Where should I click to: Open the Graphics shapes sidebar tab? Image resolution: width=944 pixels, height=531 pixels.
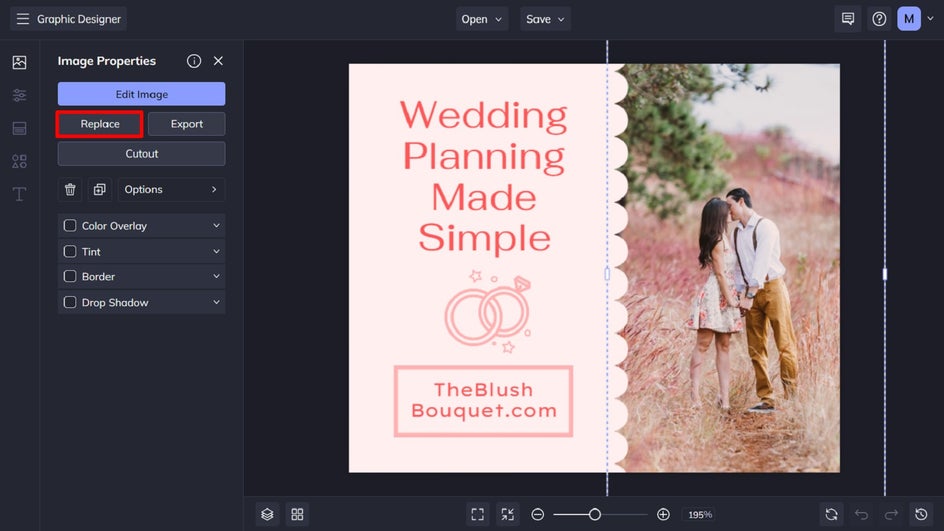pyautogui.click(x=19, y=161)
